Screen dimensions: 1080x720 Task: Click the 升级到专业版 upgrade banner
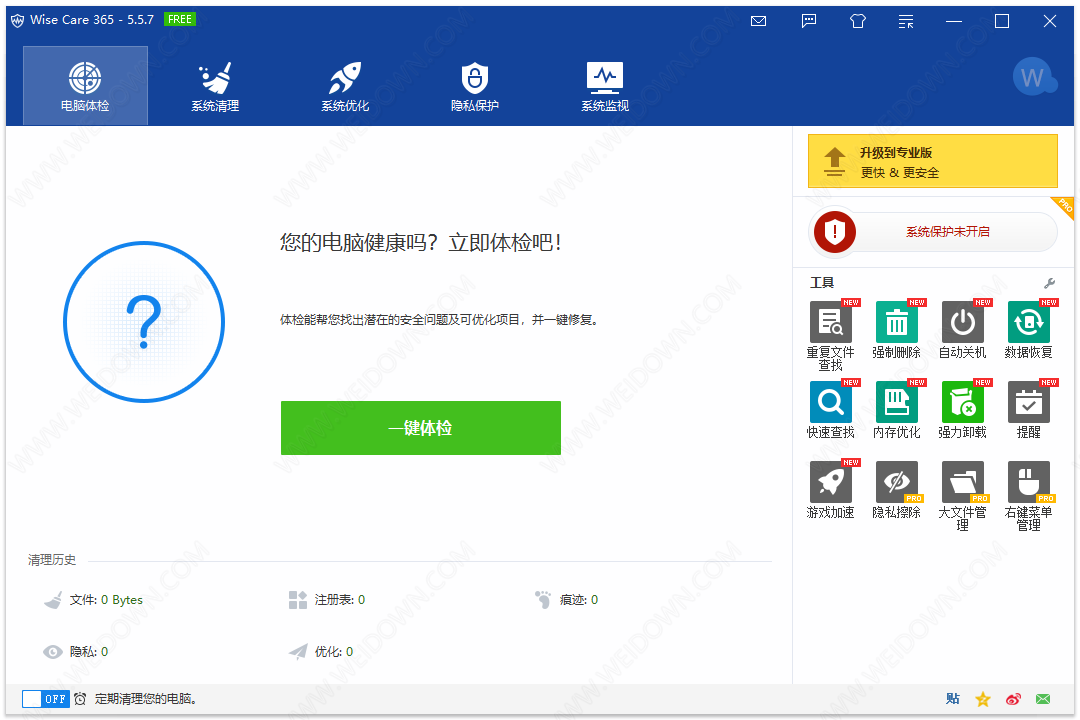(x=933, y=161)
